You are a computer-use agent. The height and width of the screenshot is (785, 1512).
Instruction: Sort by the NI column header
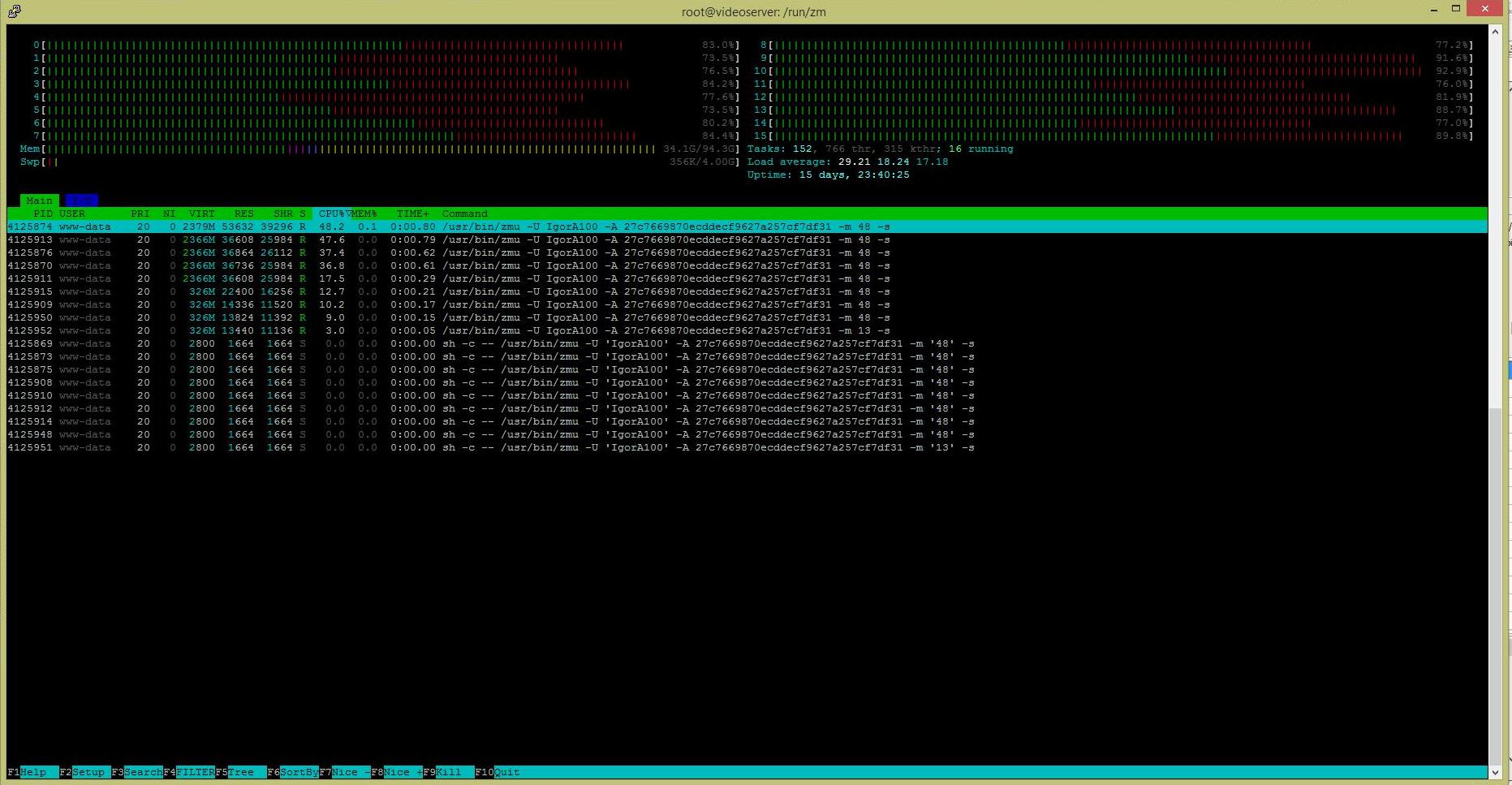click(169, 214)
